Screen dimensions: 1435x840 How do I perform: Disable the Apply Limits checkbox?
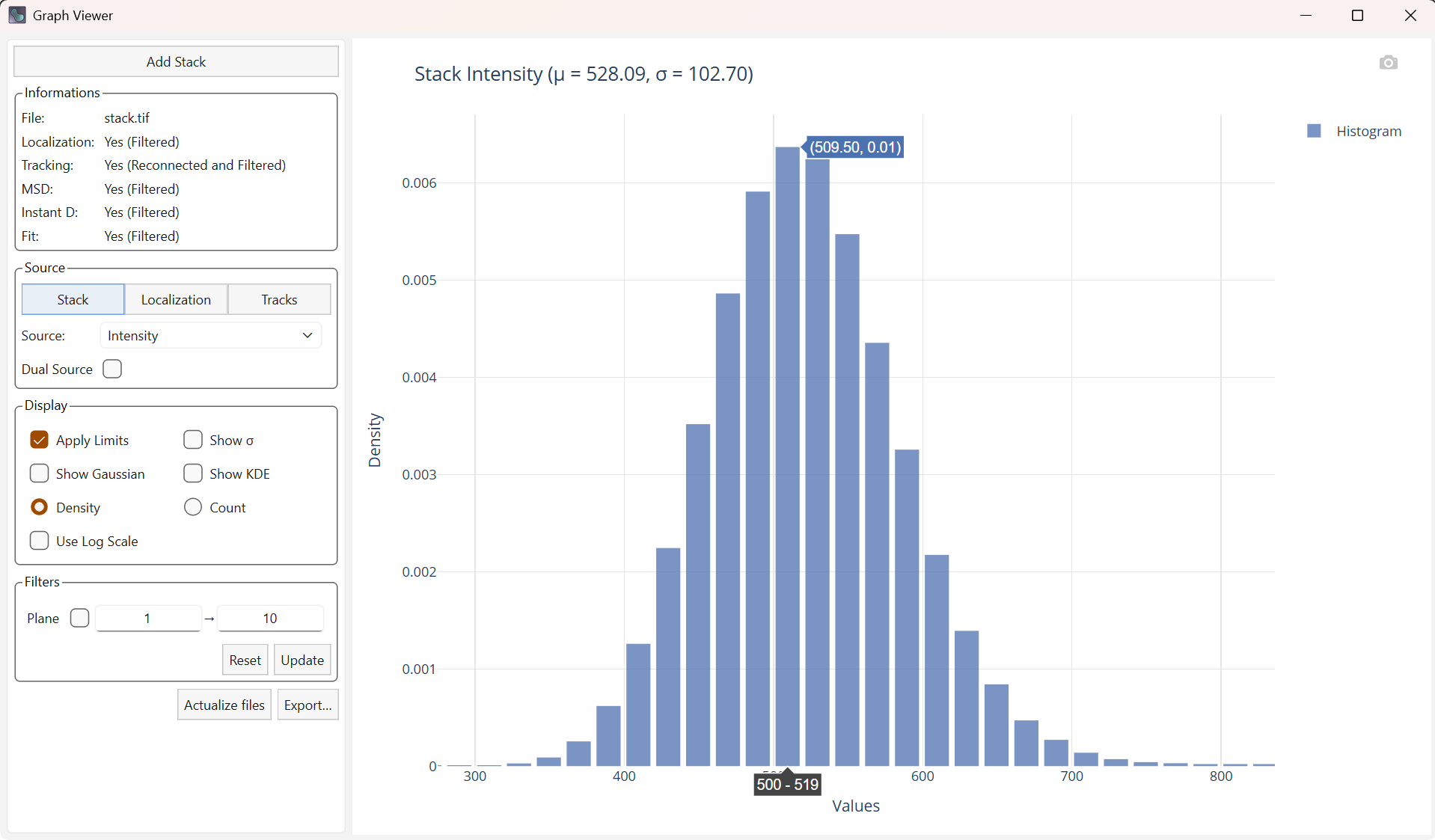click(x=39, y=440)
